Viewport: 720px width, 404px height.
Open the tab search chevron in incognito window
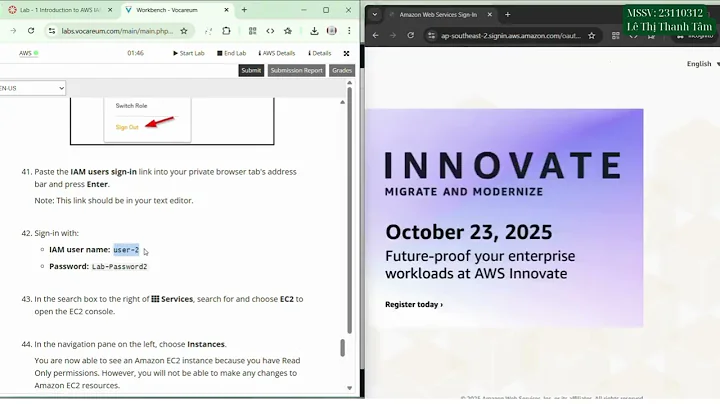375,15
